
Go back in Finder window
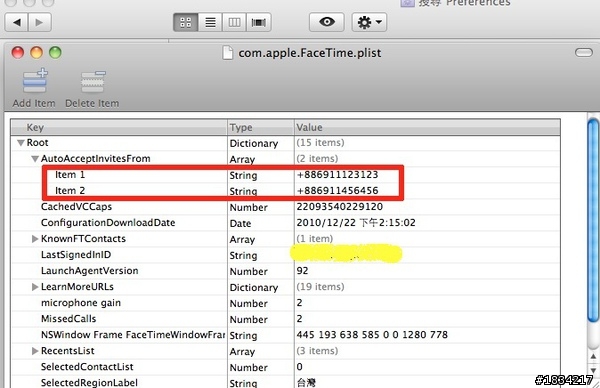point(16,23)
